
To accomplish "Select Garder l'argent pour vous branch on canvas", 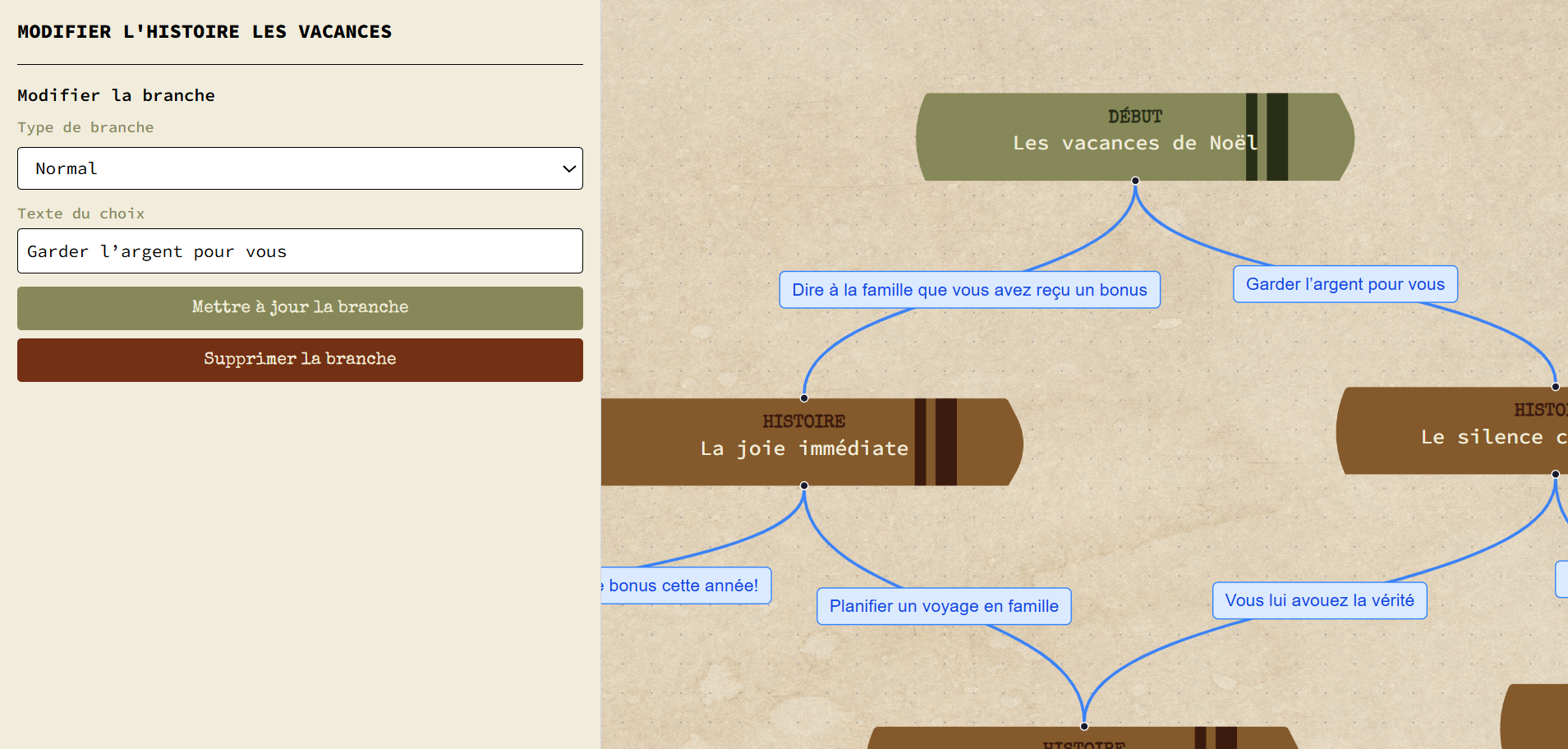I will 1345,284.
